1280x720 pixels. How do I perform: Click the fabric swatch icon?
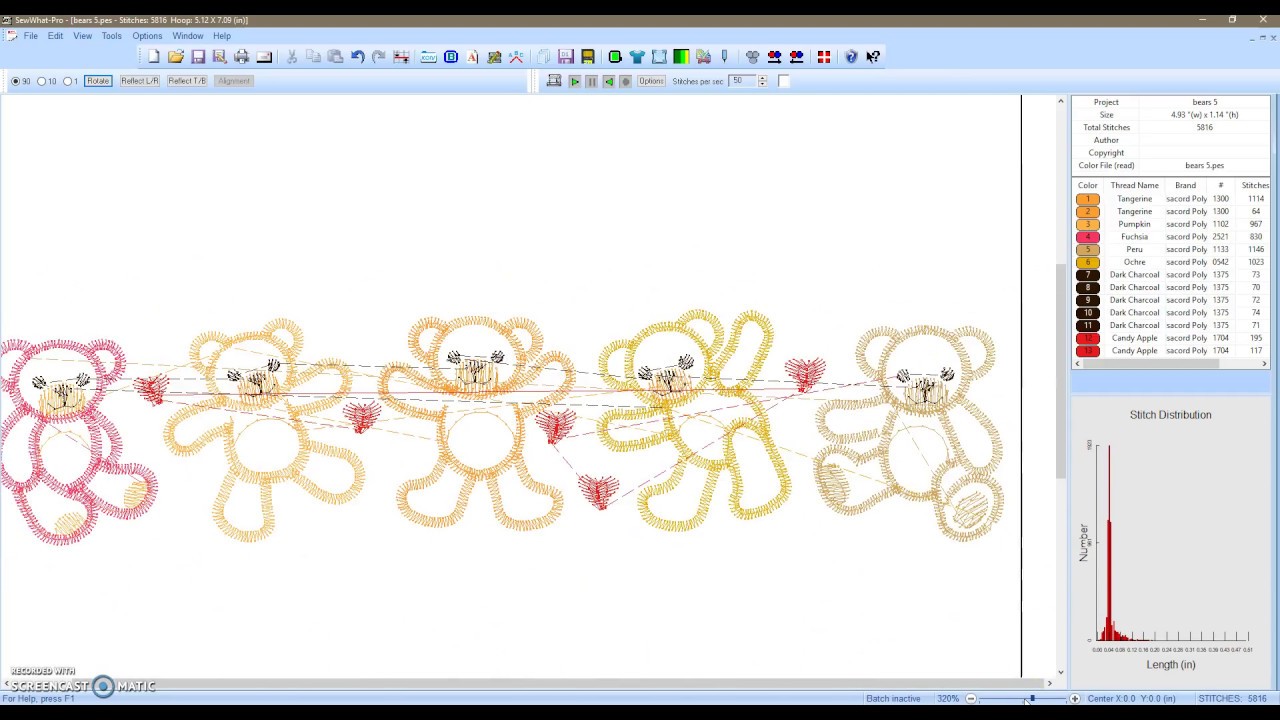tap(659, 57)
